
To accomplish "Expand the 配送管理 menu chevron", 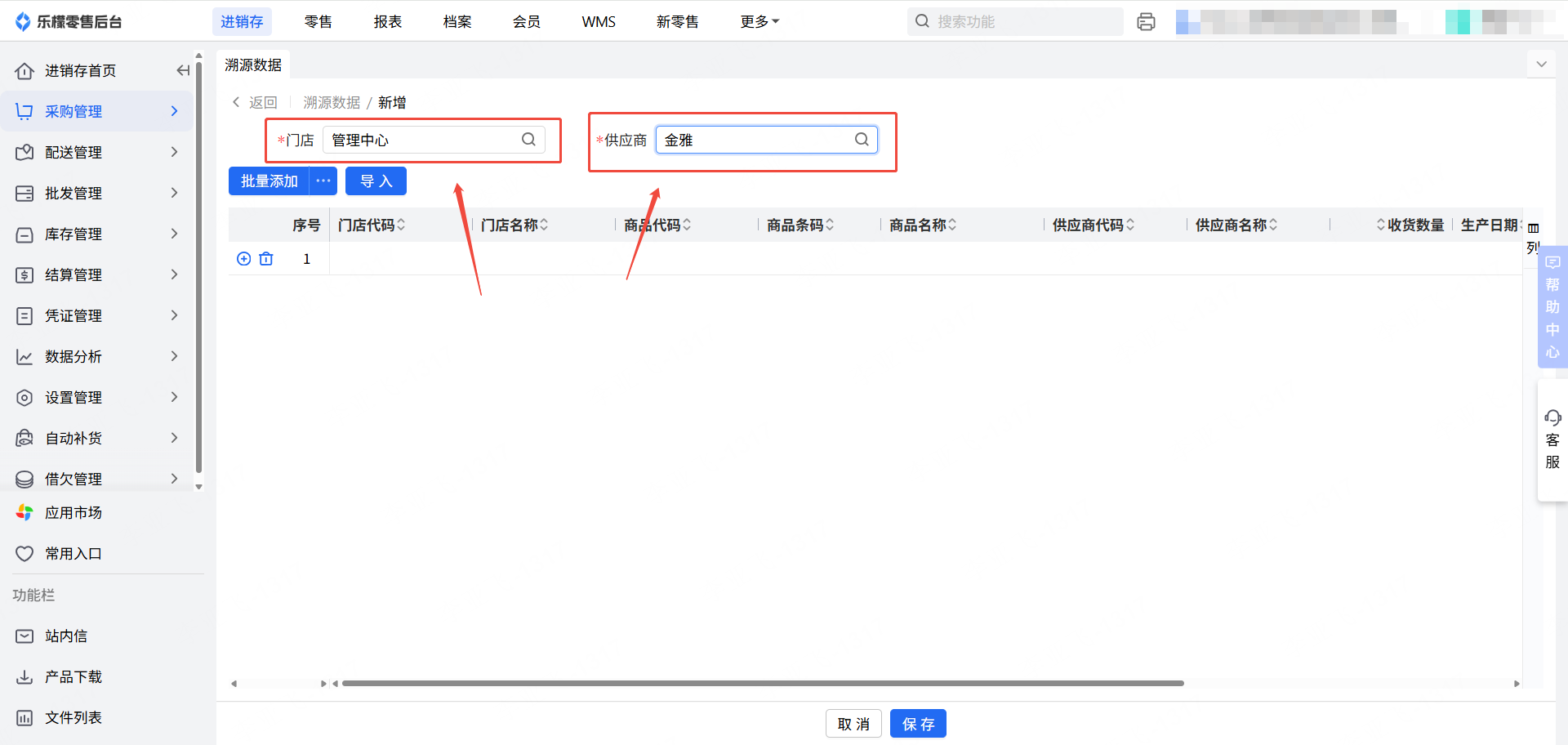I will coord(174,152).
